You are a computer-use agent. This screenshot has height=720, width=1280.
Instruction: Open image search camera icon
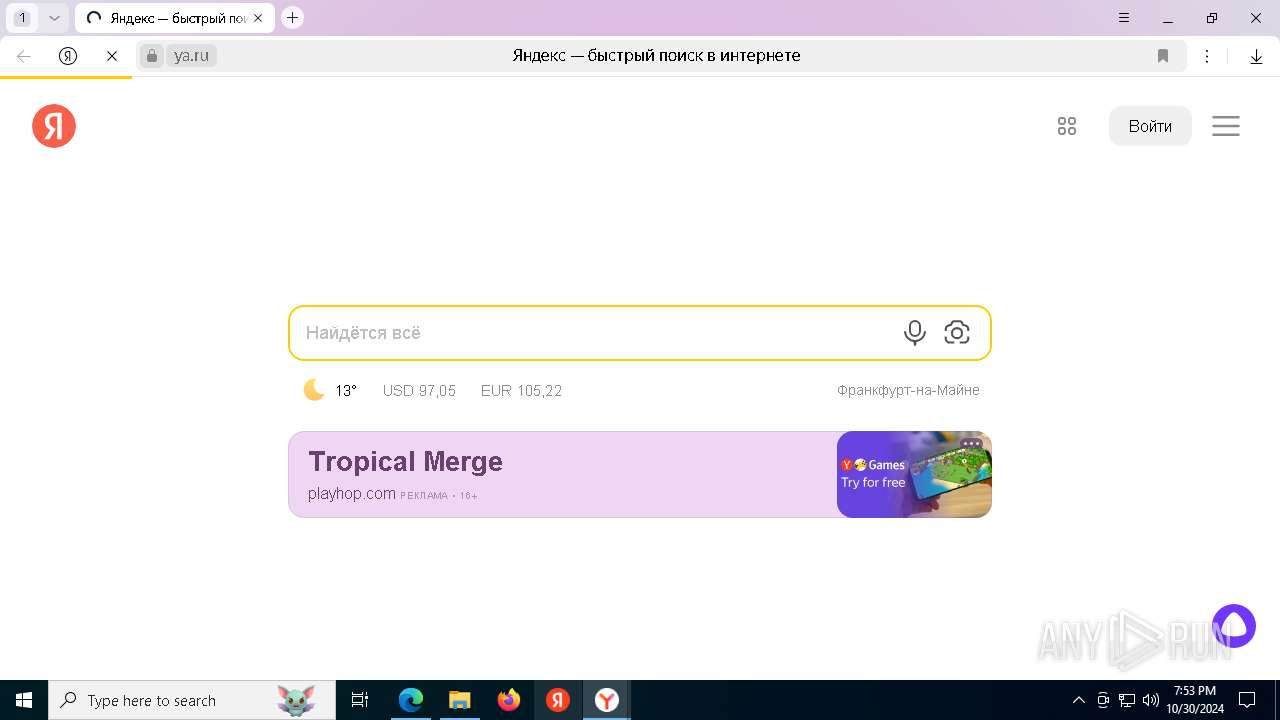[x=957, y=333]
